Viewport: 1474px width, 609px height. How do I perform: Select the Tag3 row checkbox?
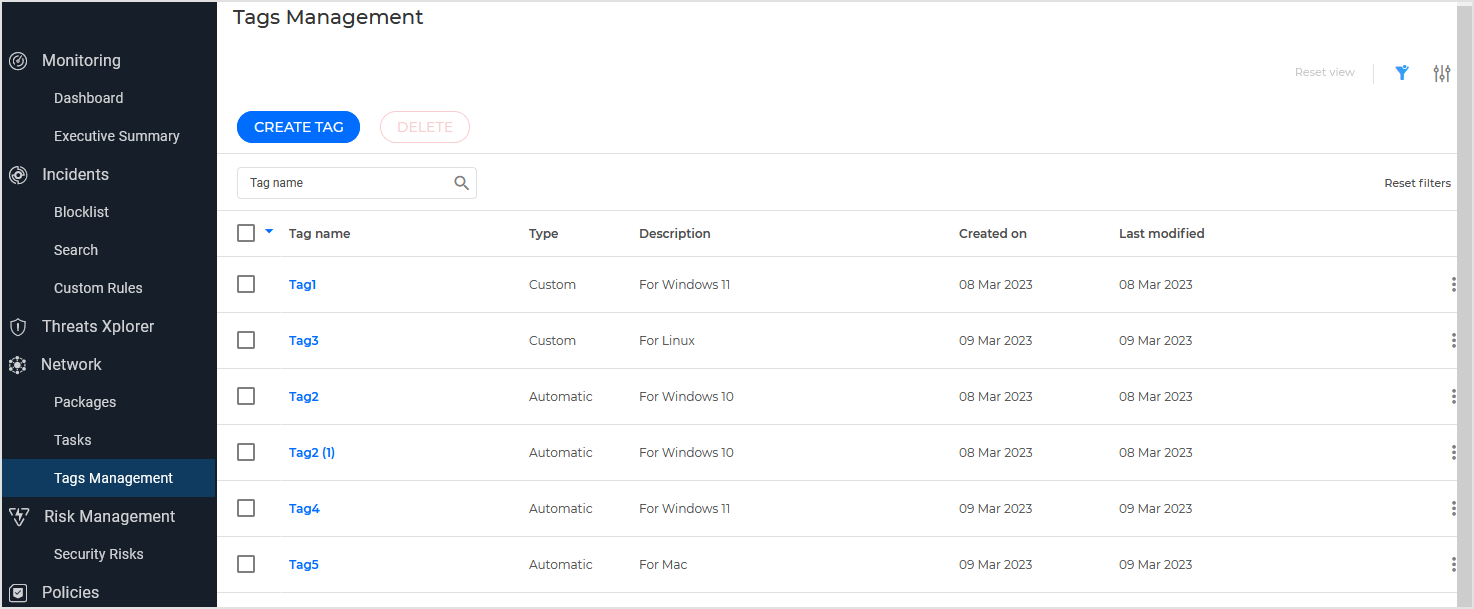click(x=246, y=340)
